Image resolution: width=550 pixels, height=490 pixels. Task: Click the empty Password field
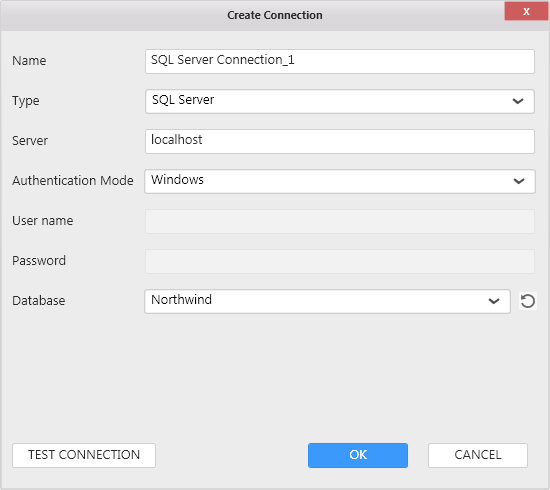tap(340, 261)
